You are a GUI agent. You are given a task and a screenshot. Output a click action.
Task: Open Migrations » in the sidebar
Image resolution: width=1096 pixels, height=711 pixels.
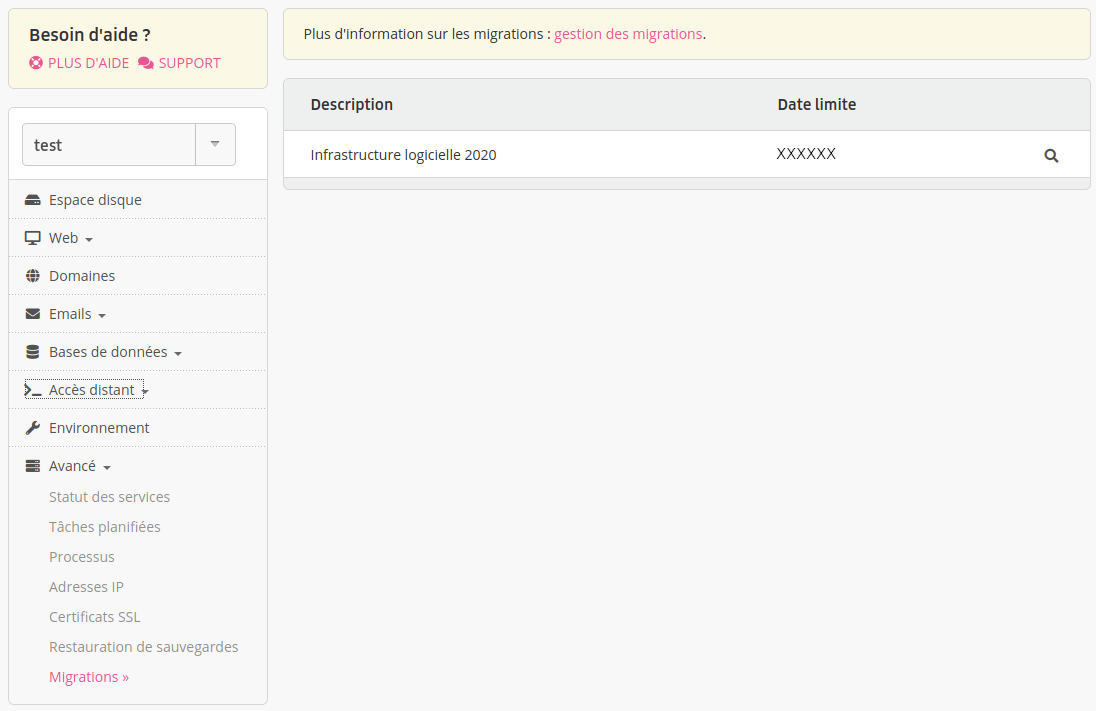(89, 676)
